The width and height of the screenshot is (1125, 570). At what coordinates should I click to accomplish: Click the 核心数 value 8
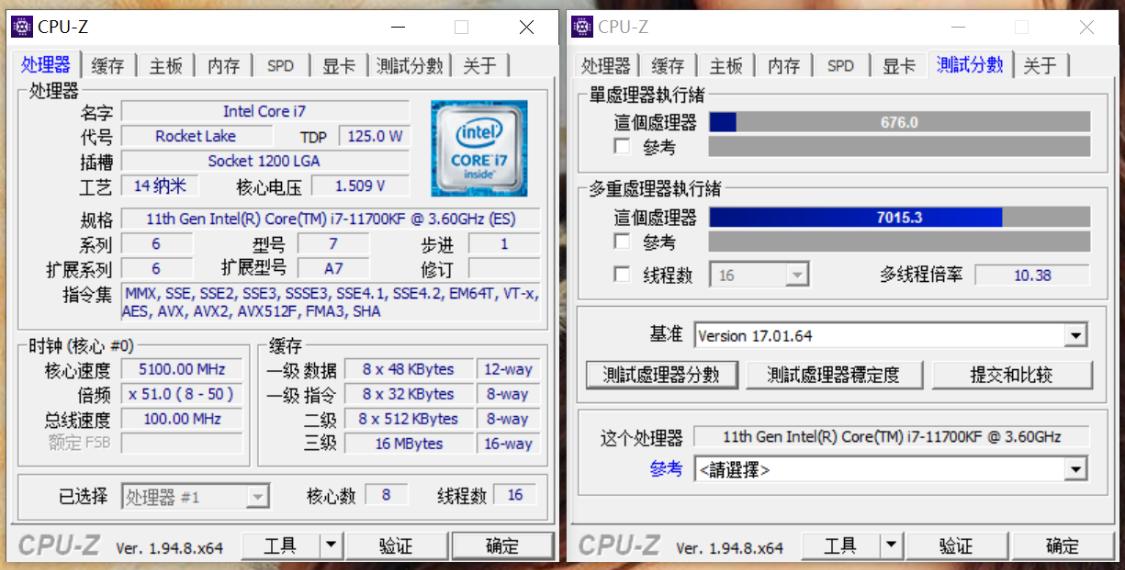386,495
